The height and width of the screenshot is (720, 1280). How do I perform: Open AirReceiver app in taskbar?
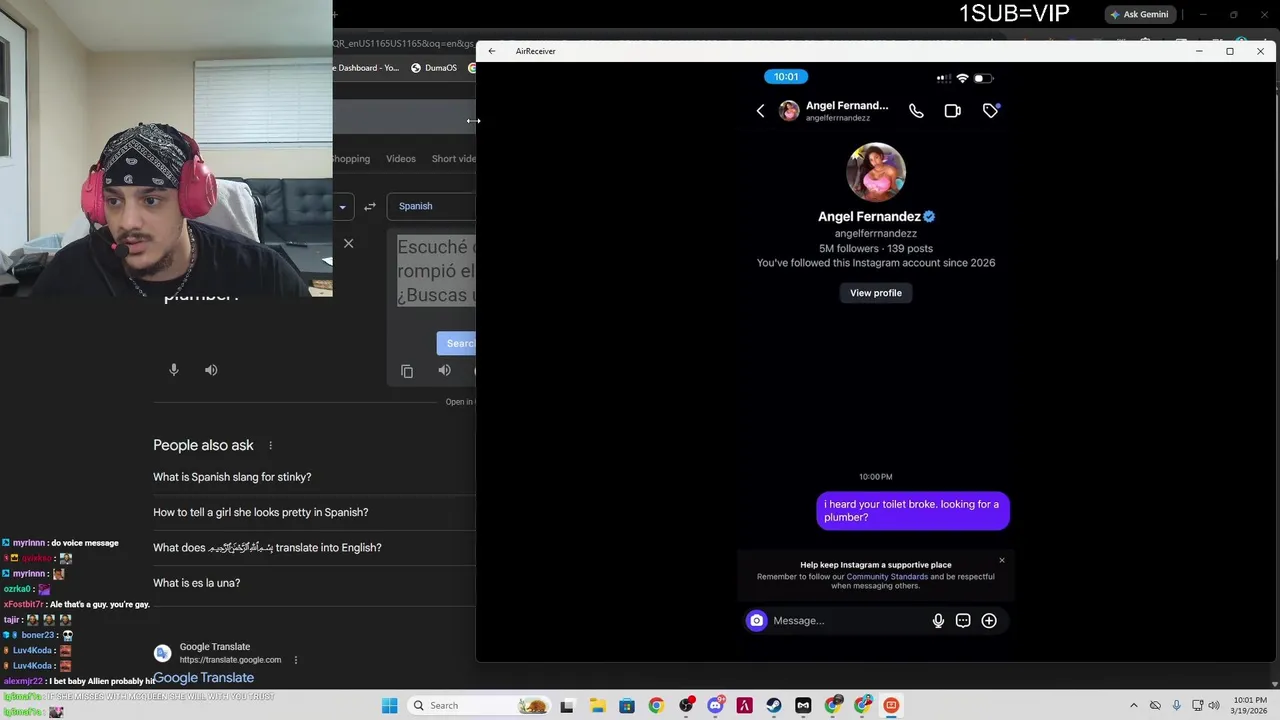891,705
